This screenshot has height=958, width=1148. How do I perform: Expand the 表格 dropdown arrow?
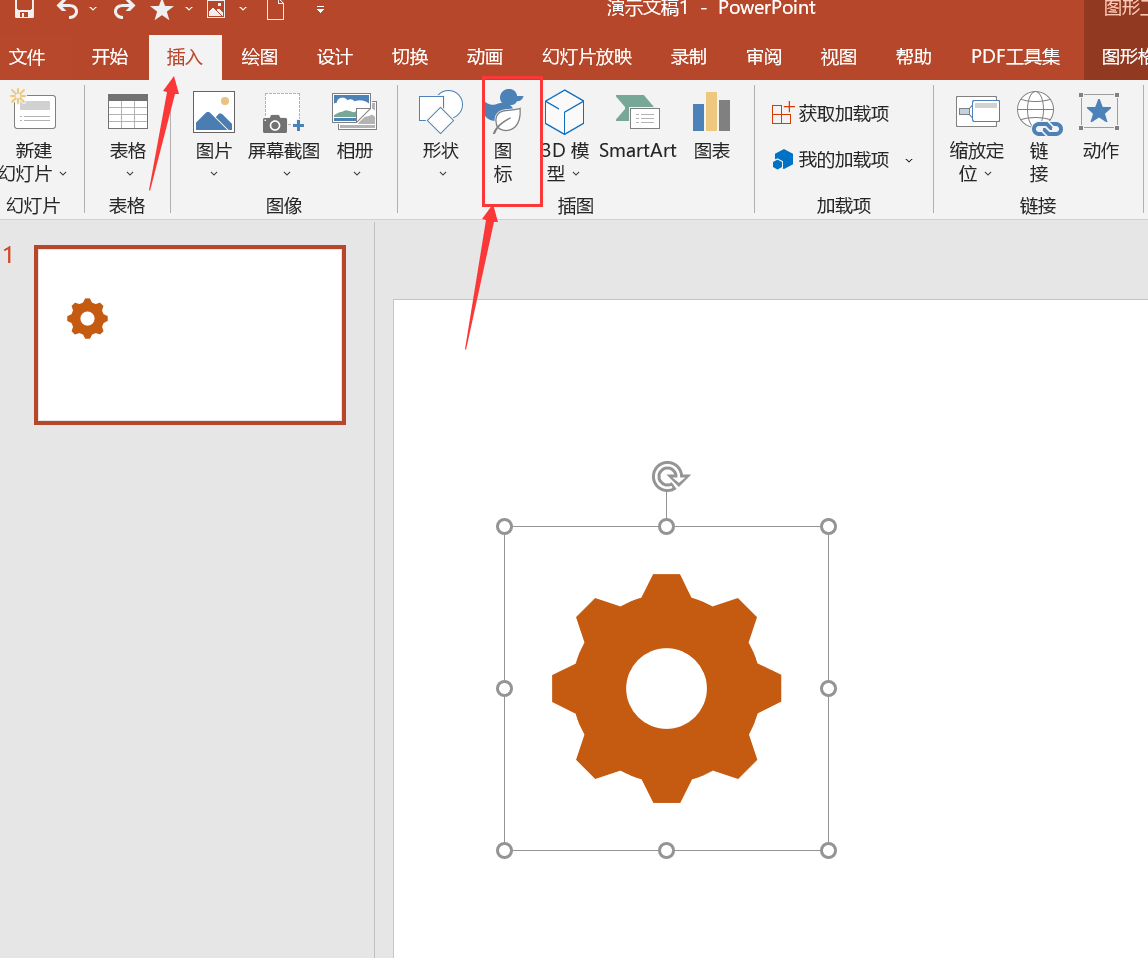[130, 174]
